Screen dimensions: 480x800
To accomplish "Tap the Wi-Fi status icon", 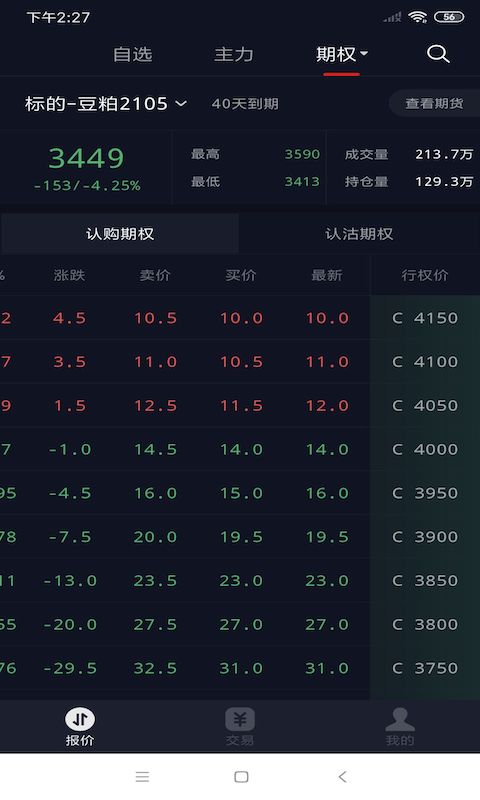I will [417, 17].
